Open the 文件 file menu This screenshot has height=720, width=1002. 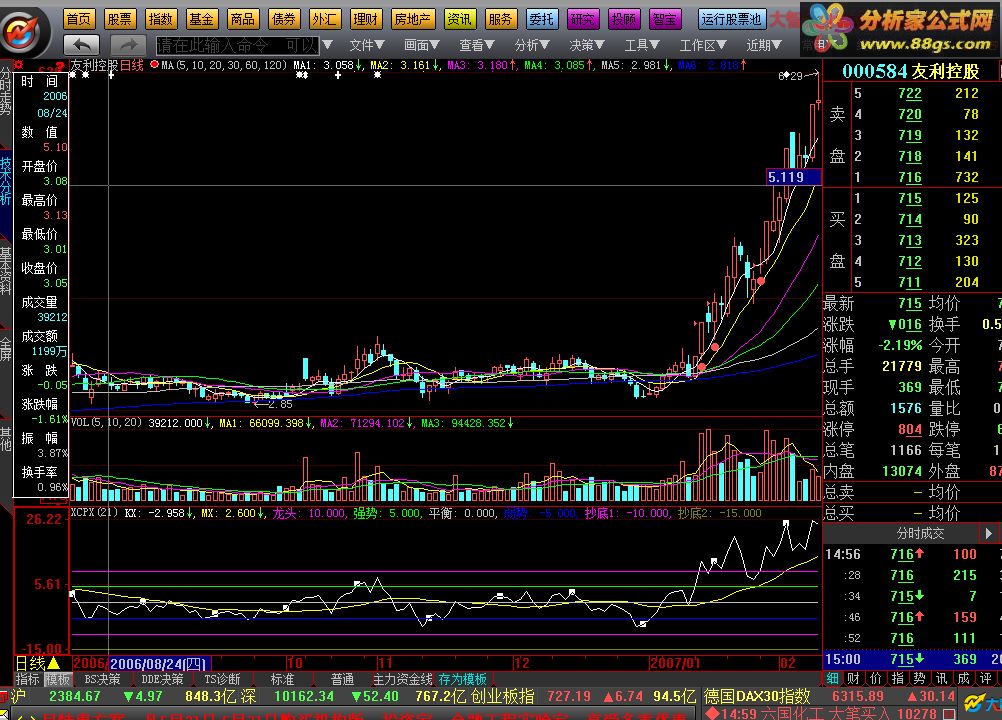367,45
